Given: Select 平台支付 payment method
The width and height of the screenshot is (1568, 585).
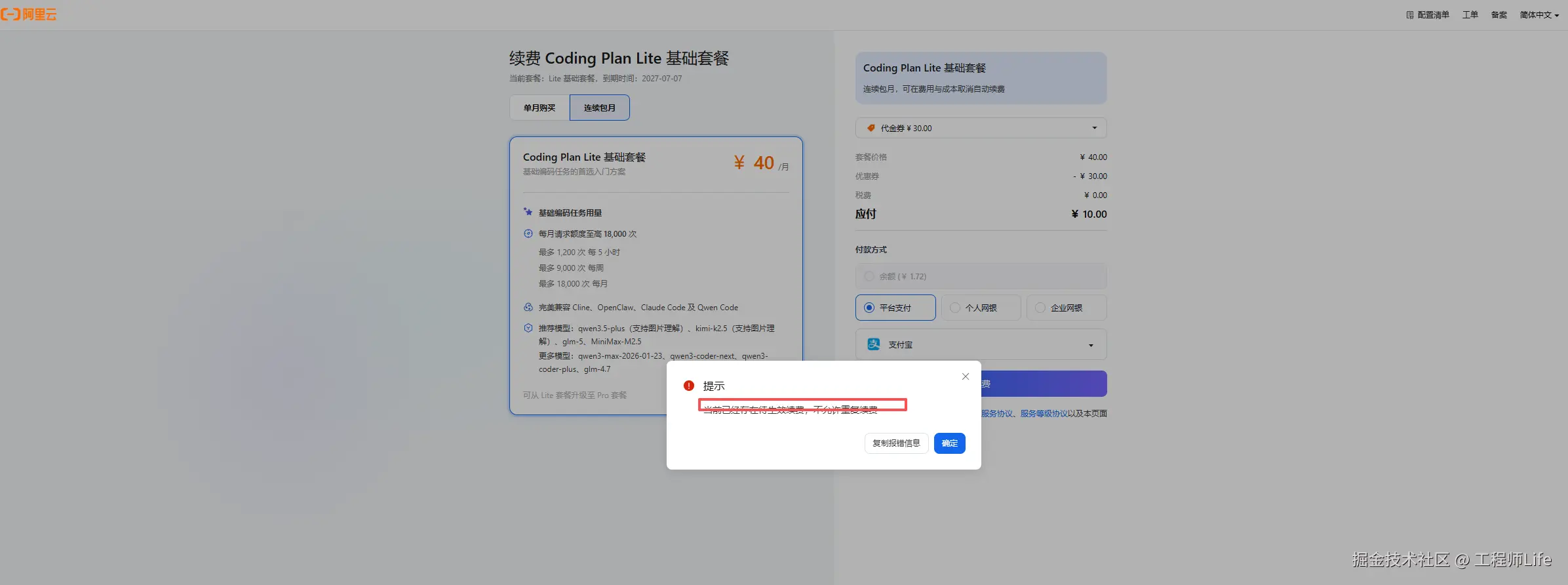Looking at the screenshot, I should [x=895, y=308].
